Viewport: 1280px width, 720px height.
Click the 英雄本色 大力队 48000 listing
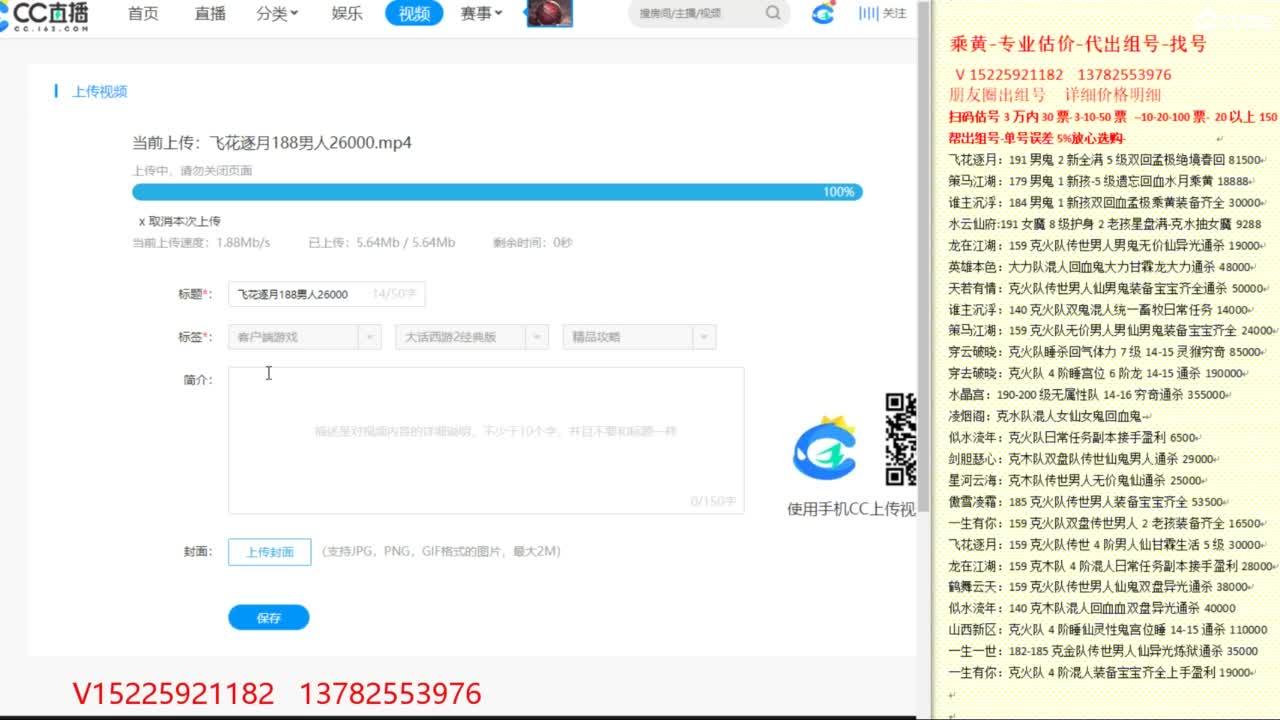pyautogui.click(x=1103, y=267)
